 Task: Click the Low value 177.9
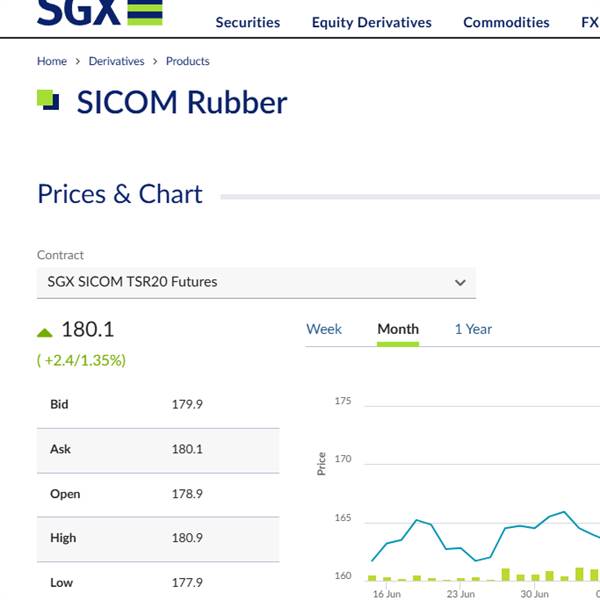[x=187, y=583]
